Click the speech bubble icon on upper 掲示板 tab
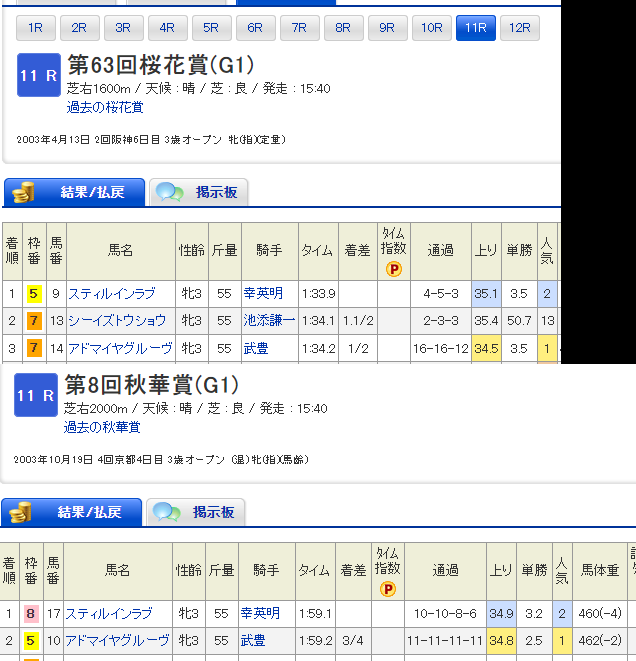The image size is (636, 661). click(x=170, y=192)
